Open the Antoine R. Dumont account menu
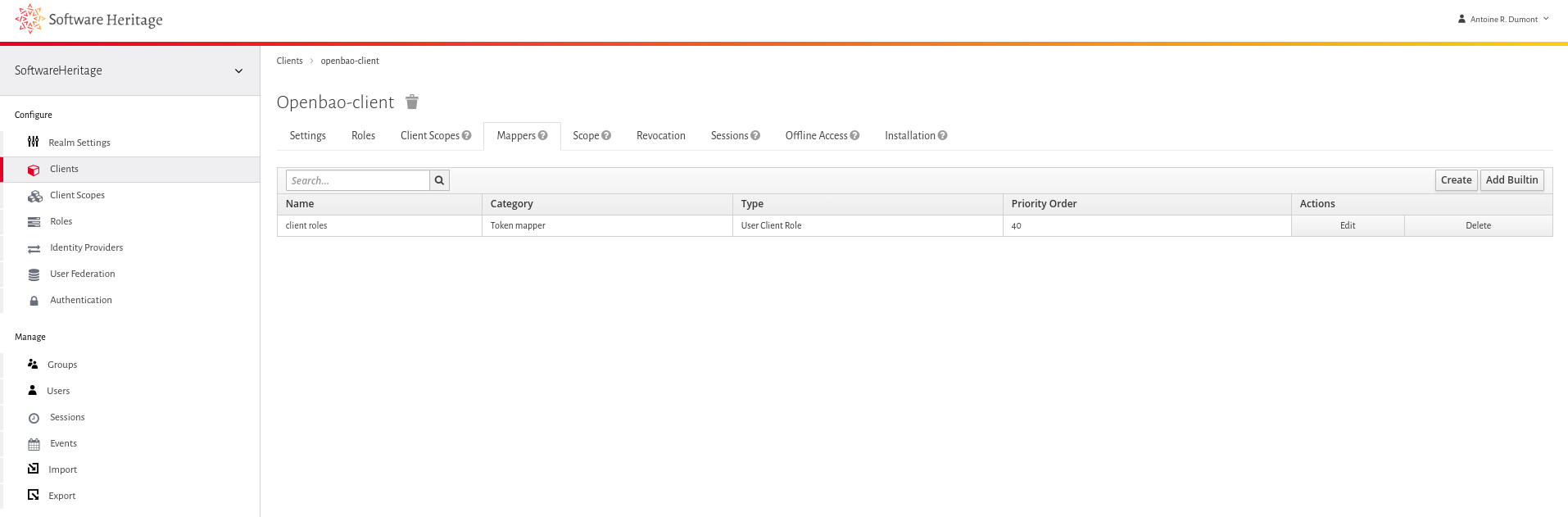The height and width of the screenshot is (517, 1568). (x=1503, y=19)
